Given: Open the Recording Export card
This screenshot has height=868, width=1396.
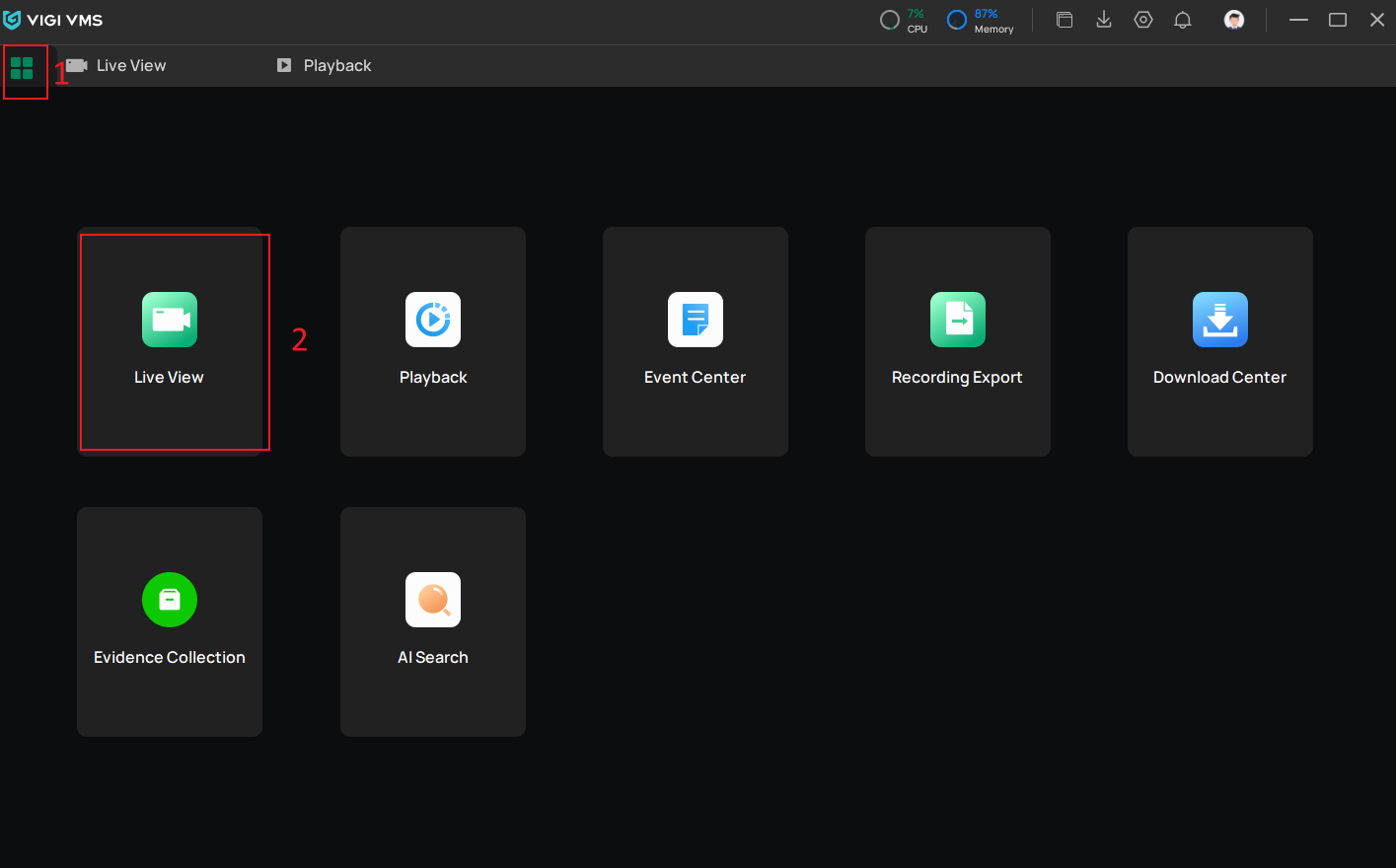Looking at the screenshot, I should (x=958, y=341).
